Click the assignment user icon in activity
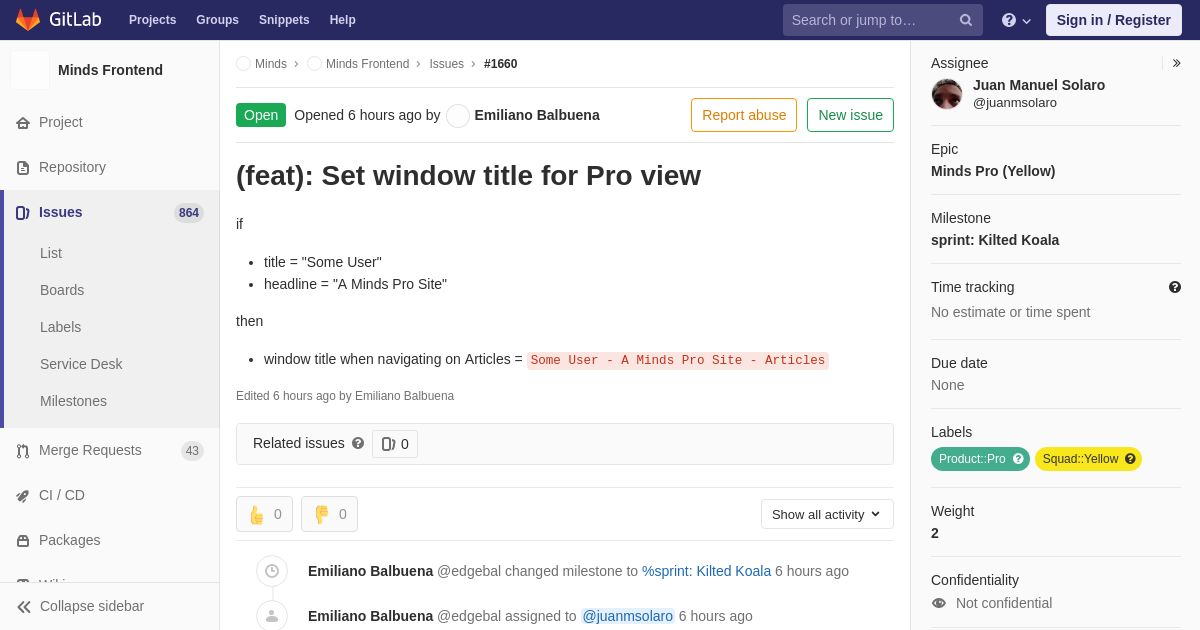This screenshot has width=1200, height=630. tap(272, 616)
